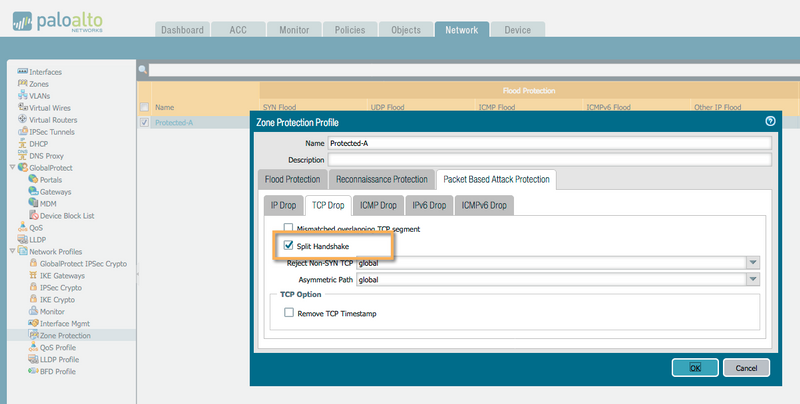Screen dimensions: 800x404
Task: Click the Asymmetric Path combo field
Action: tap(552, 279)
